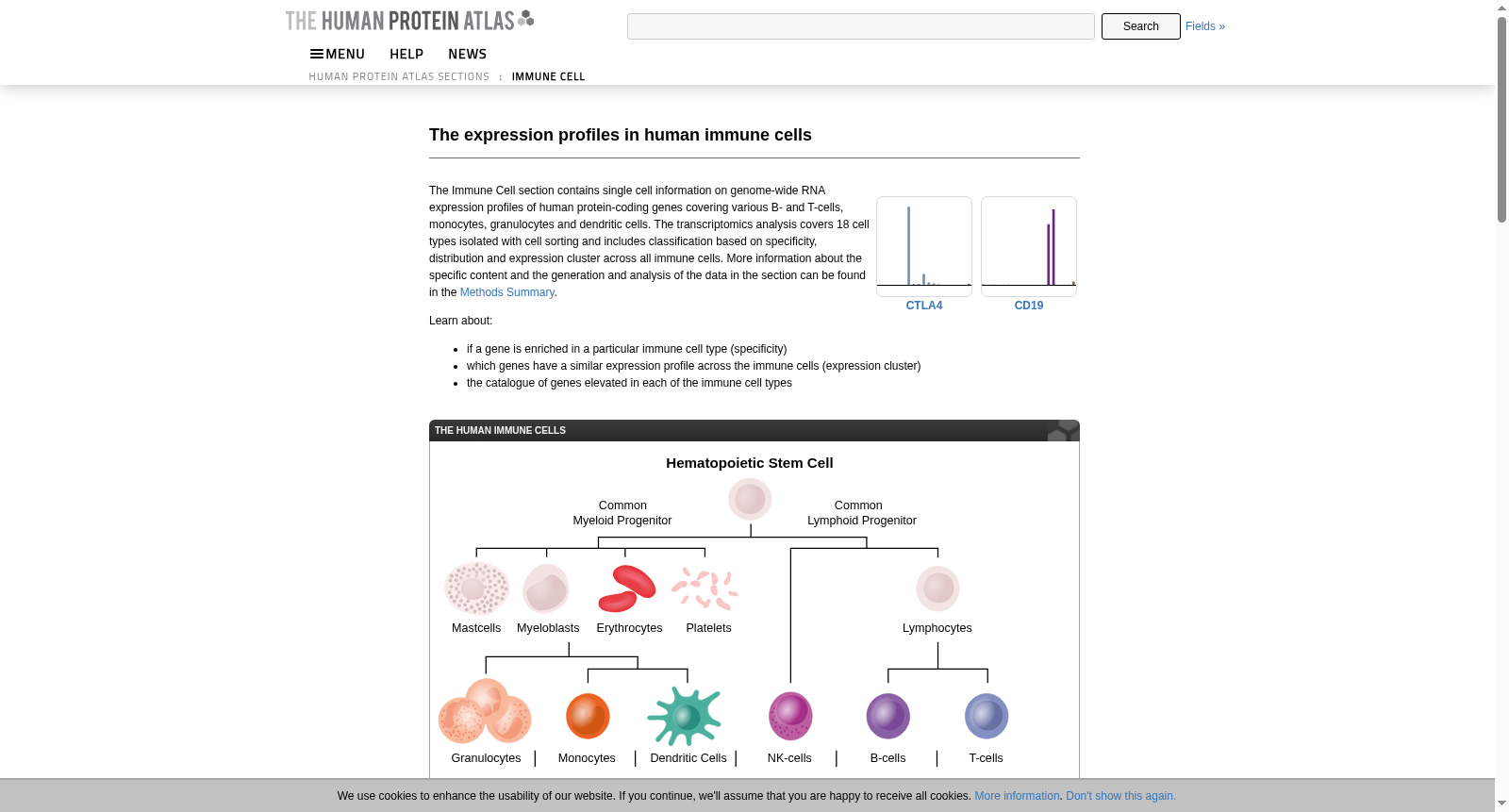Open the teal Dendritic Cells icon
The image size is (1509, 812).
[x=685, y=716]
